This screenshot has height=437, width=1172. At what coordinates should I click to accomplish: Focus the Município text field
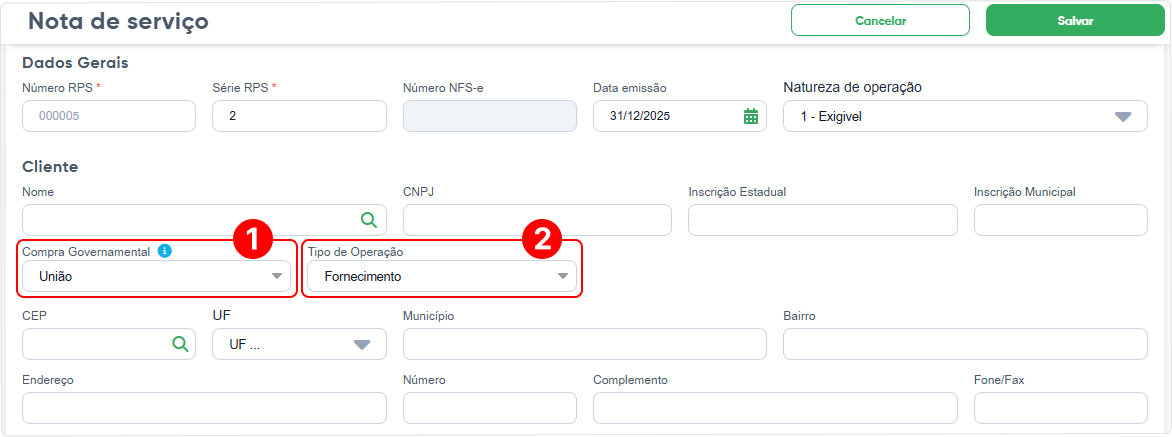tap(585, 344)
